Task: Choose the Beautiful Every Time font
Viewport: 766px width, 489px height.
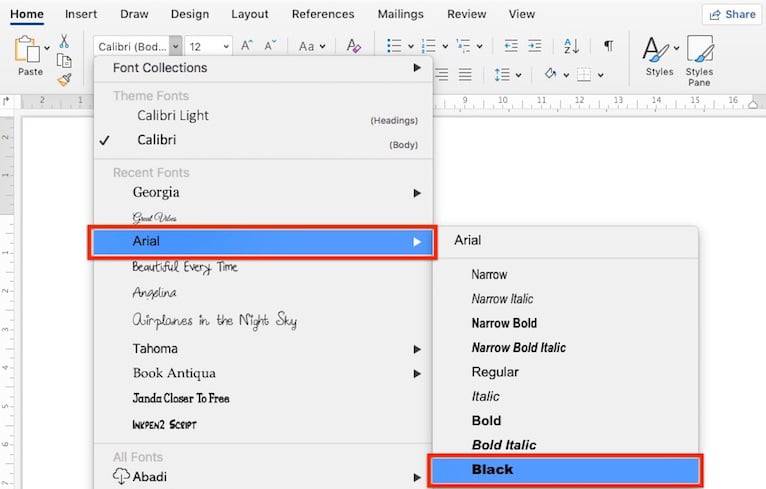Action: 263,267
